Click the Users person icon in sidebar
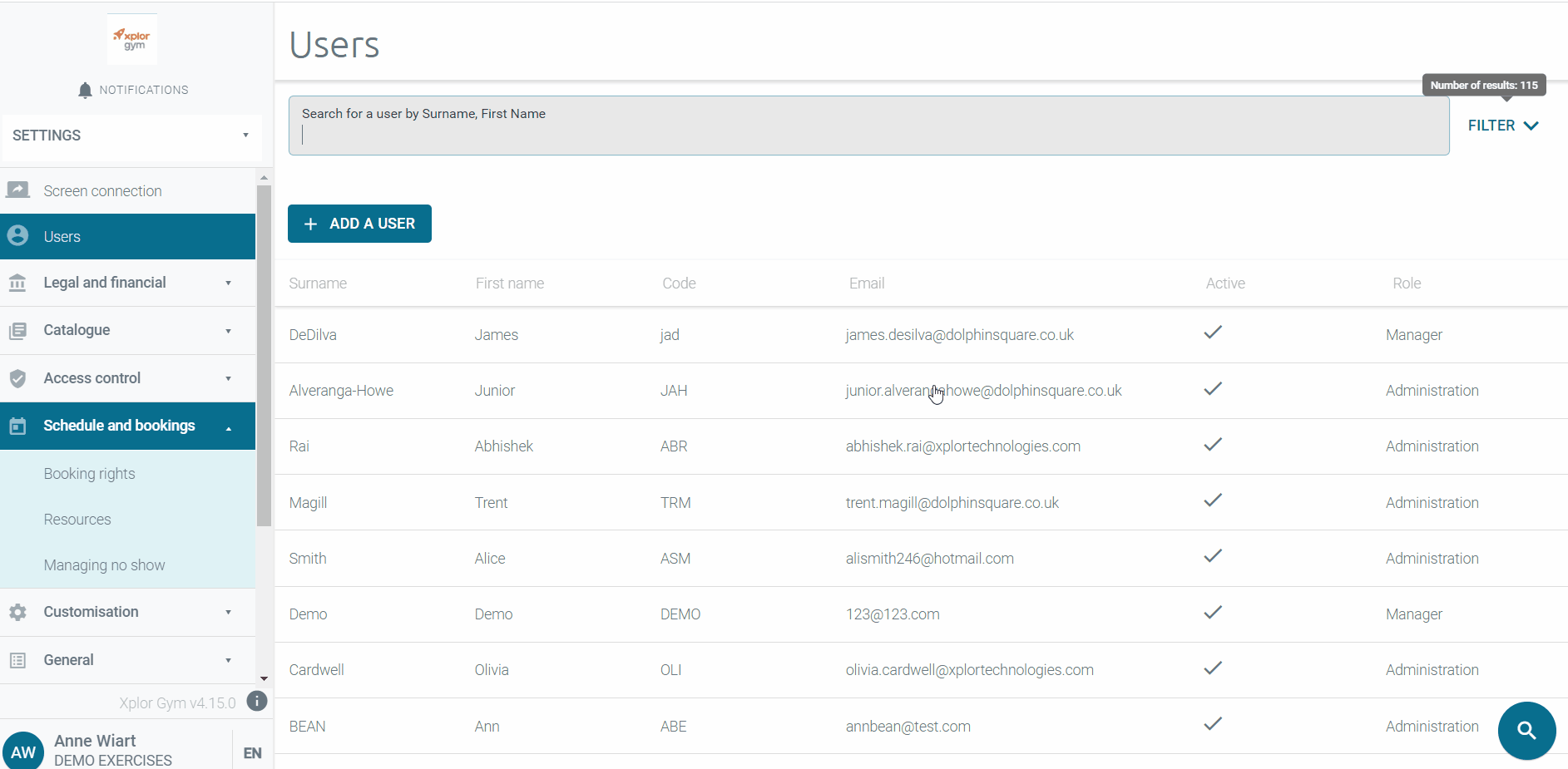This screenshot has width=1568, height=769. tap(17, 236)
